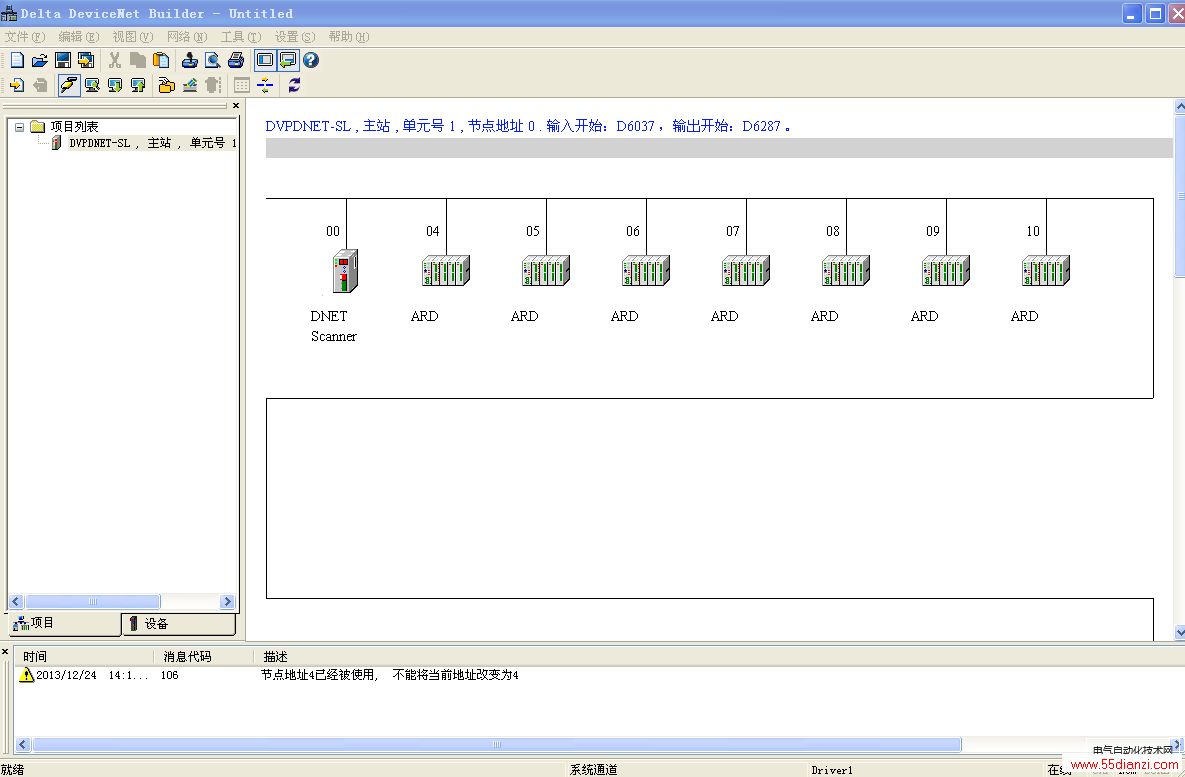Toggle the message output pane icon

click(x=287, y=60)
